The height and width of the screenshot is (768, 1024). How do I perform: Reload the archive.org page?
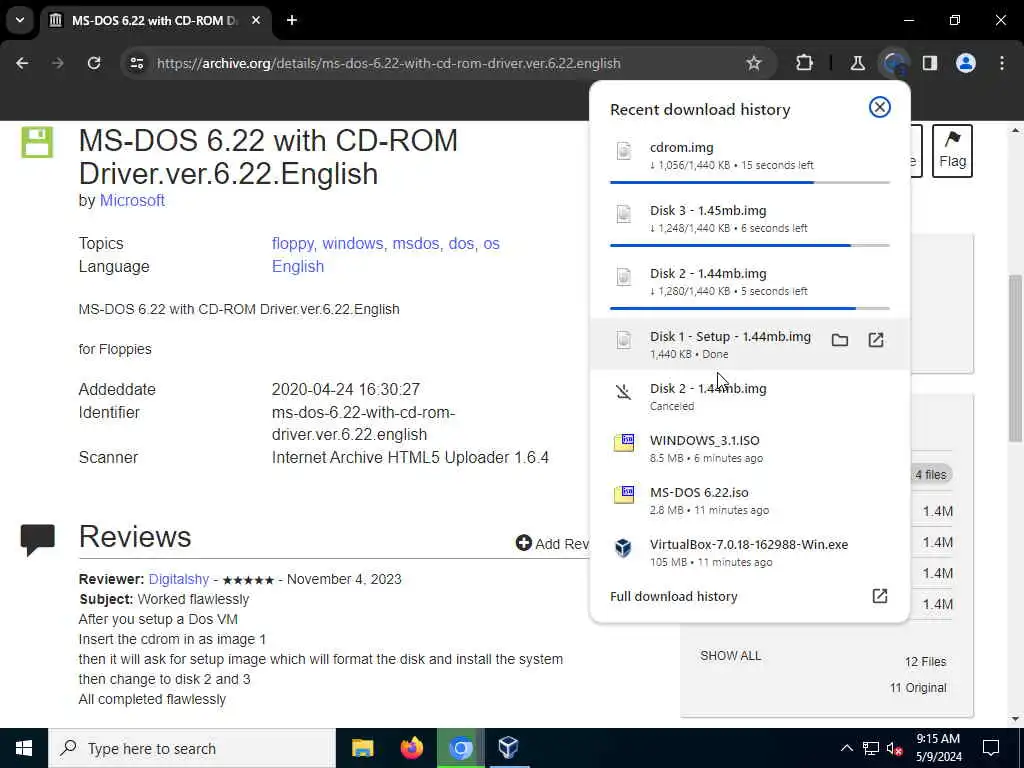point(94,63)
